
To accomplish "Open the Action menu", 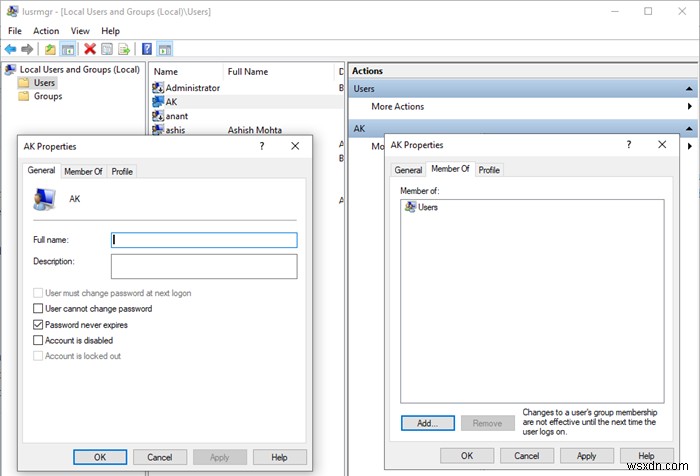I will 46,31.
